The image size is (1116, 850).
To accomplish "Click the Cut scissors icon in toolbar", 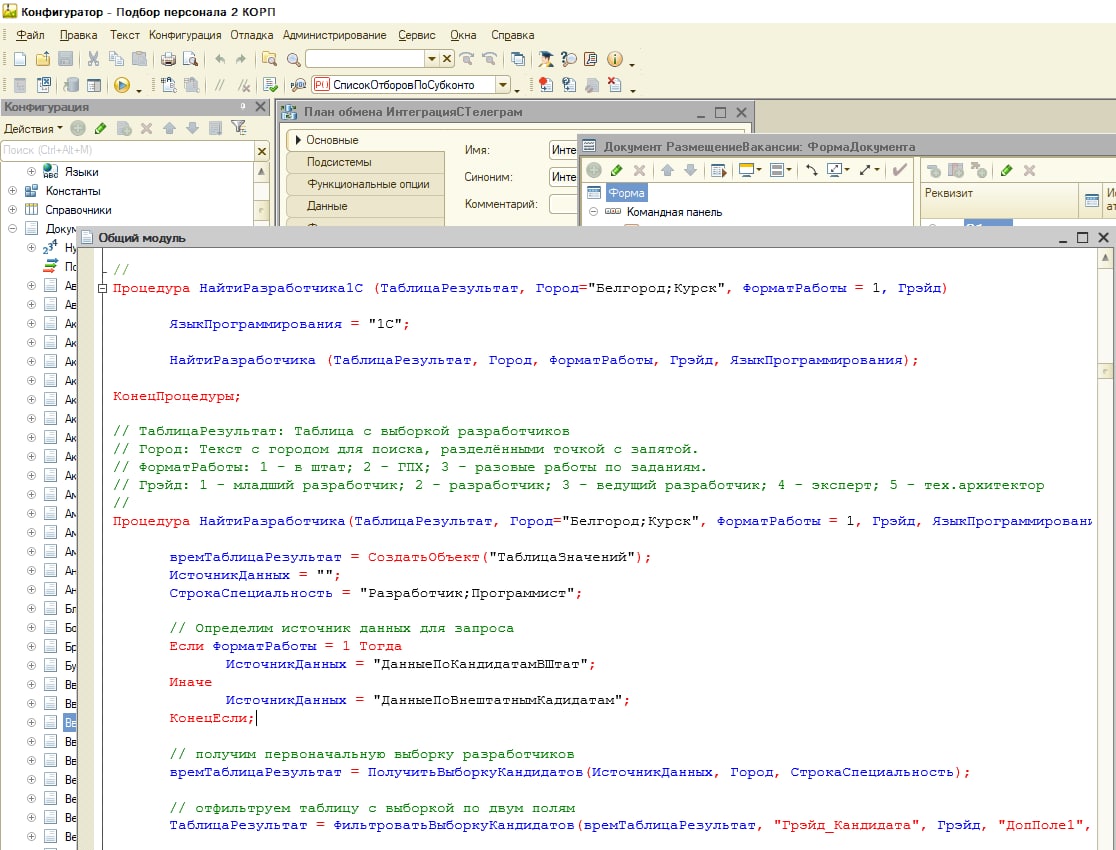I will pyautogui.click(x=94, y=59).
